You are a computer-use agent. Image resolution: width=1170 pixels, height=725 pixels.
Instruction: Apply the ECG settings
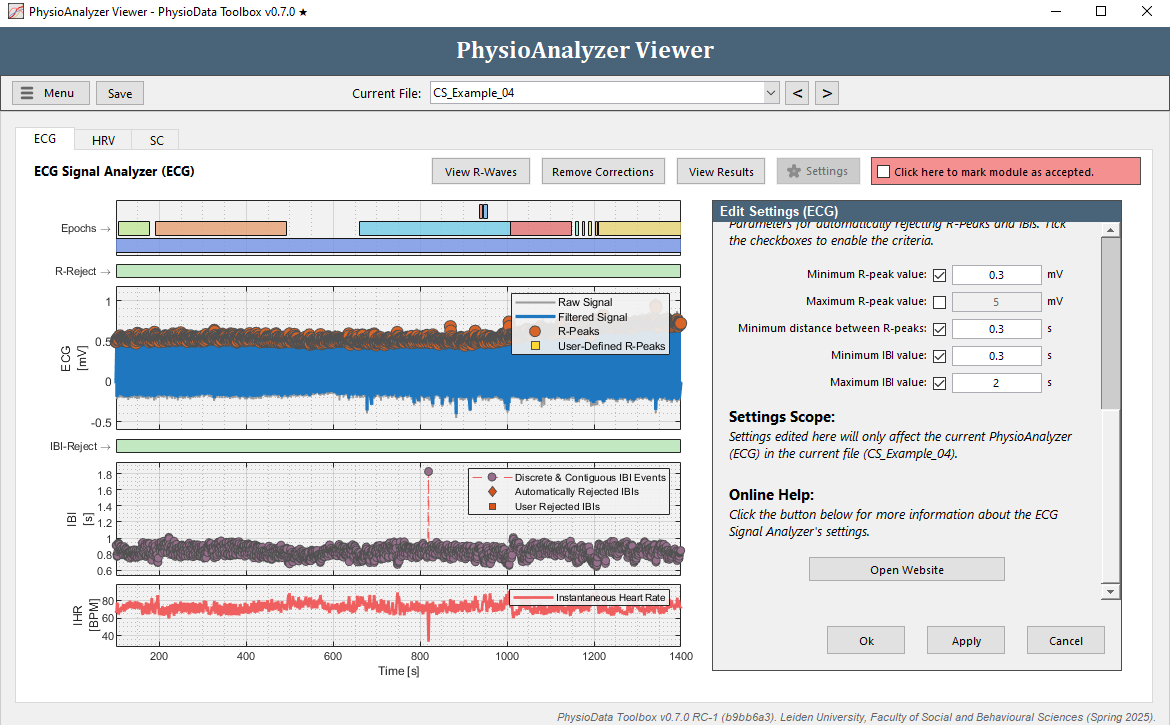[x=966, y=641]
